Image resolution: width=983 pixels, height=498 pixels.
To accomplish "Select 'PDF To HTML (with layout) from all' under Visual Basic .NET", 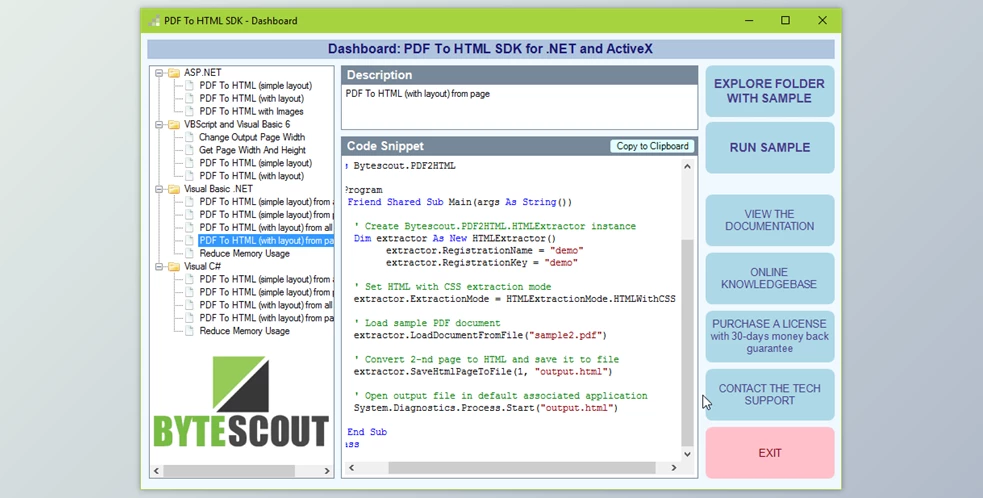I will pyautogui.click(x=266, y=228).
